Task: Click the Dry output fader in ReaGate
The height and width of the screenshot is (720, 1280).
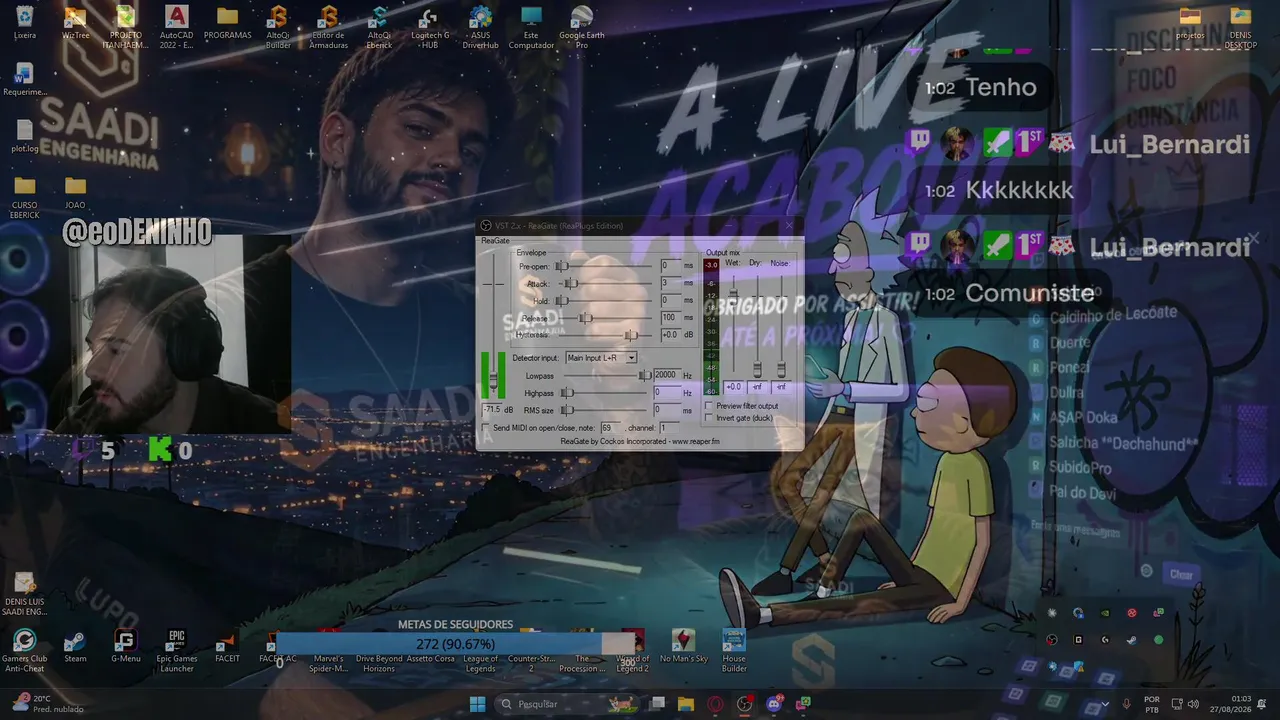Action: [x=757, y=370]
